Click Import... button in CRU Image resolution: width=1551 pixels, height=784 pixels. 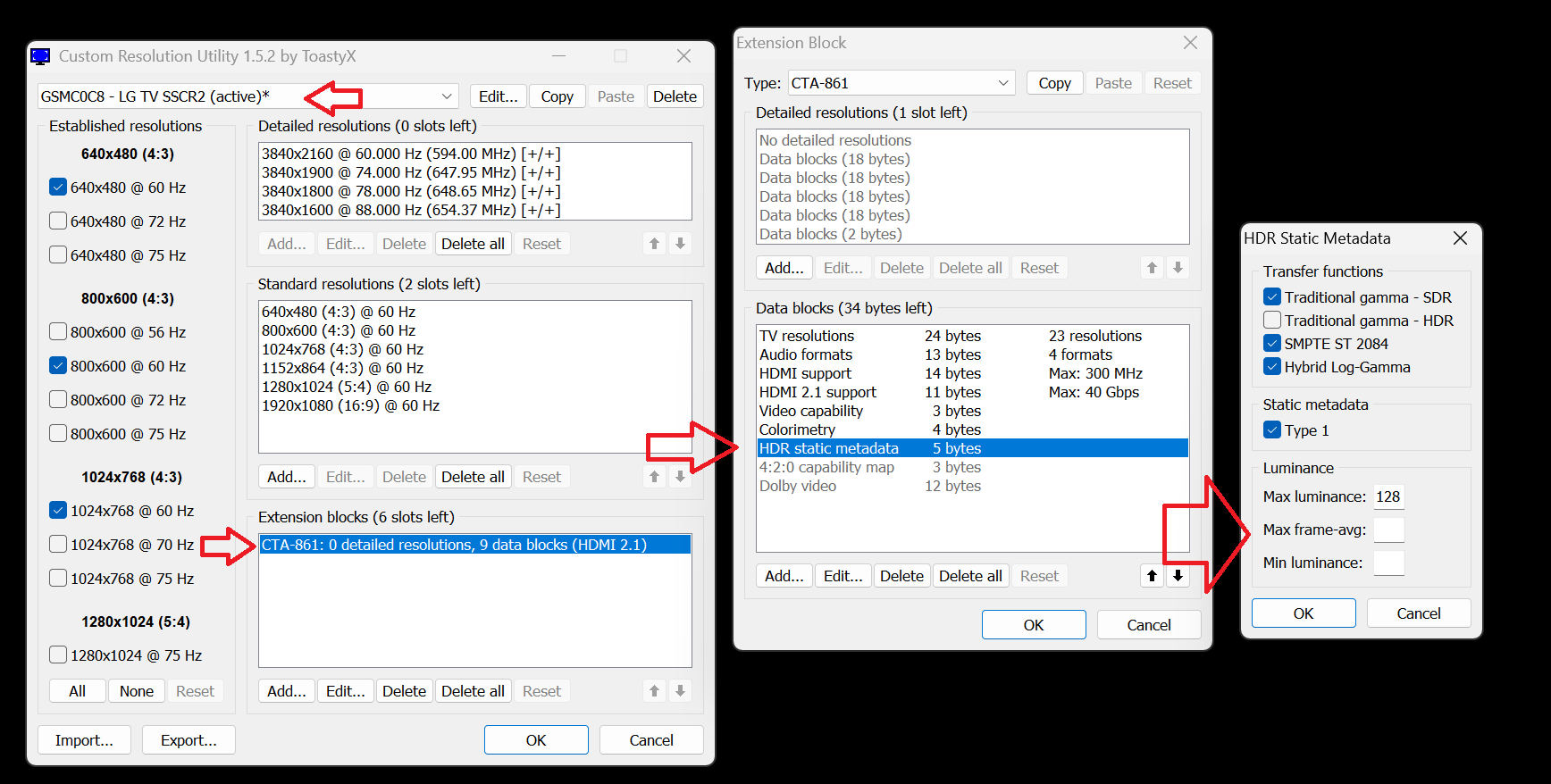(x=84, y=740)
